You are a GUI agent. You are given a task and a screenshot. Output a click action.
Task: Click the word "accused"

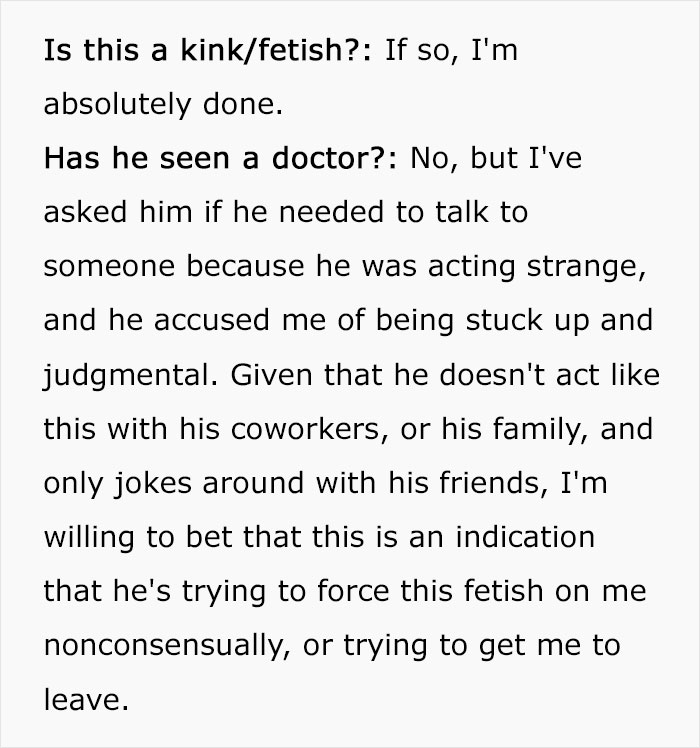tap(207, 321)
